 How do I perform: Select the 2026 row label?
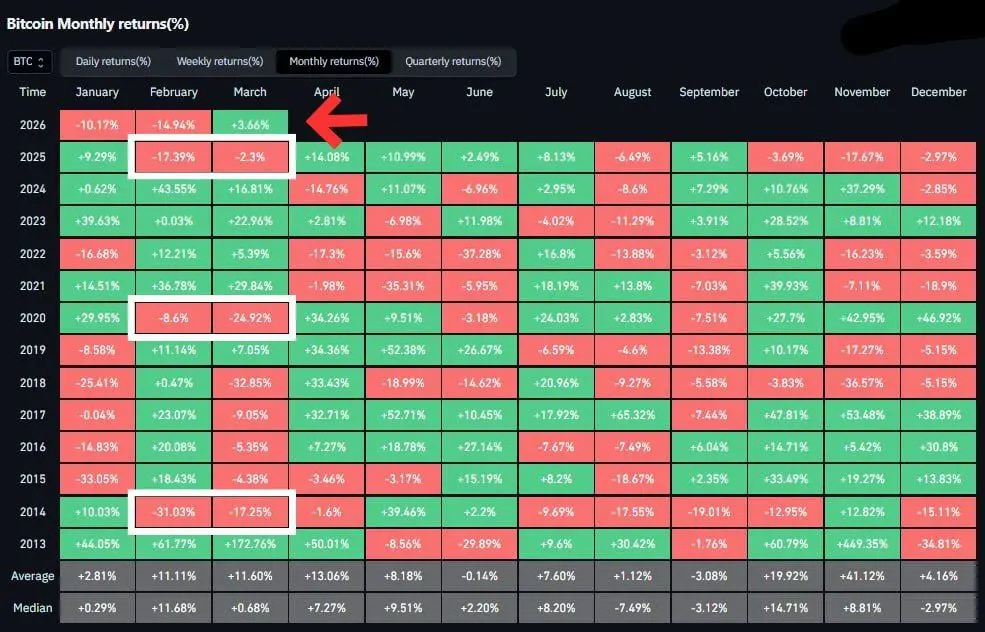click(33, 124)
